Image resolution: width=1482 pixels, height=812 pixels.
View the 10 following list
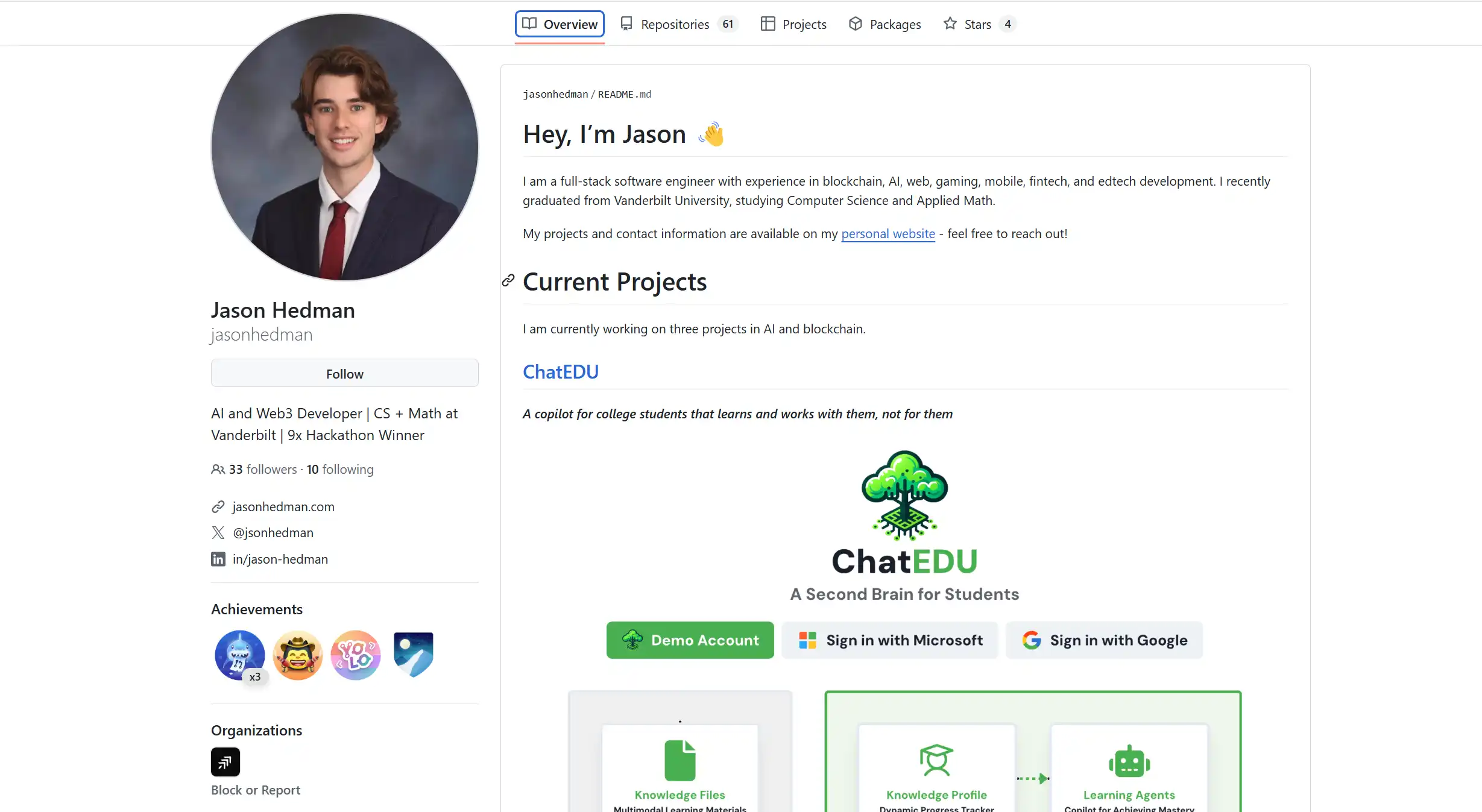[340, 470]
